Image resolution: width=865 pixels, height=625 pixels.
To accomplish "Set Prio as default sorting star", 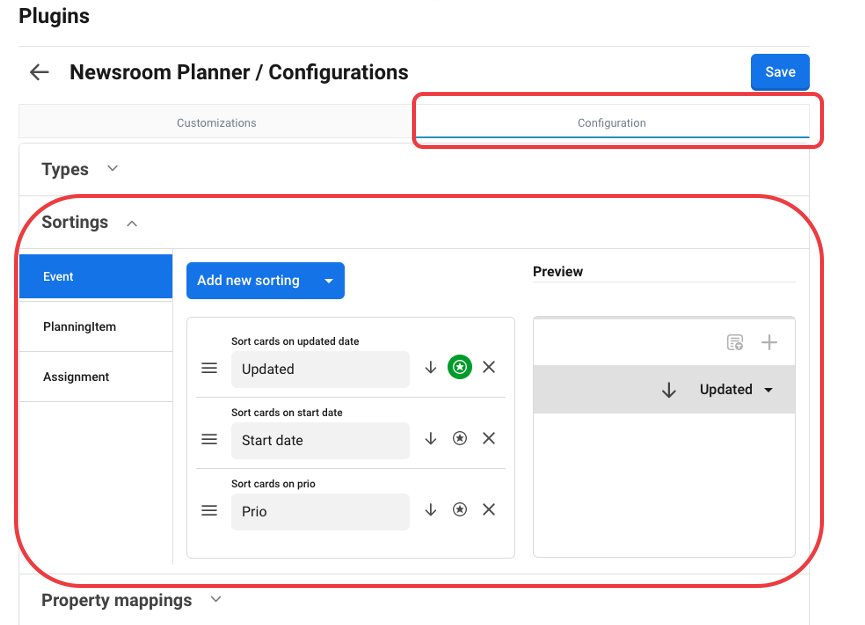I will pos(459,509).
